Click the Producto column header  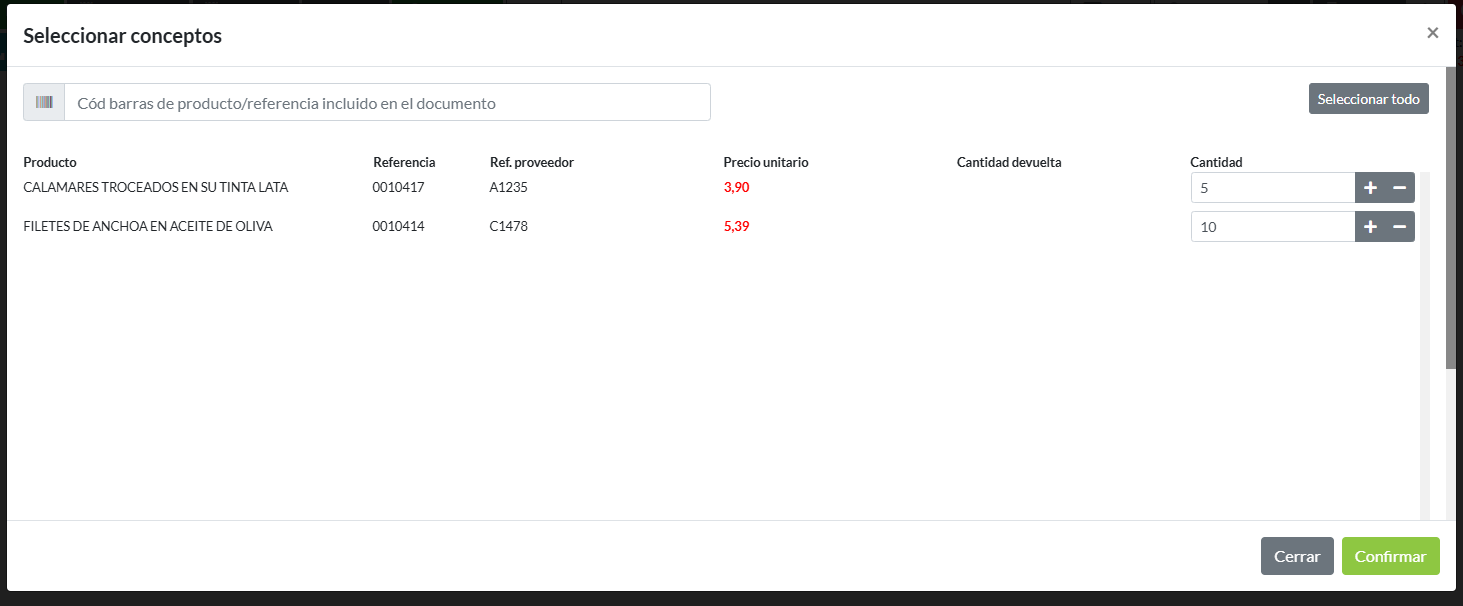[50, 162]
